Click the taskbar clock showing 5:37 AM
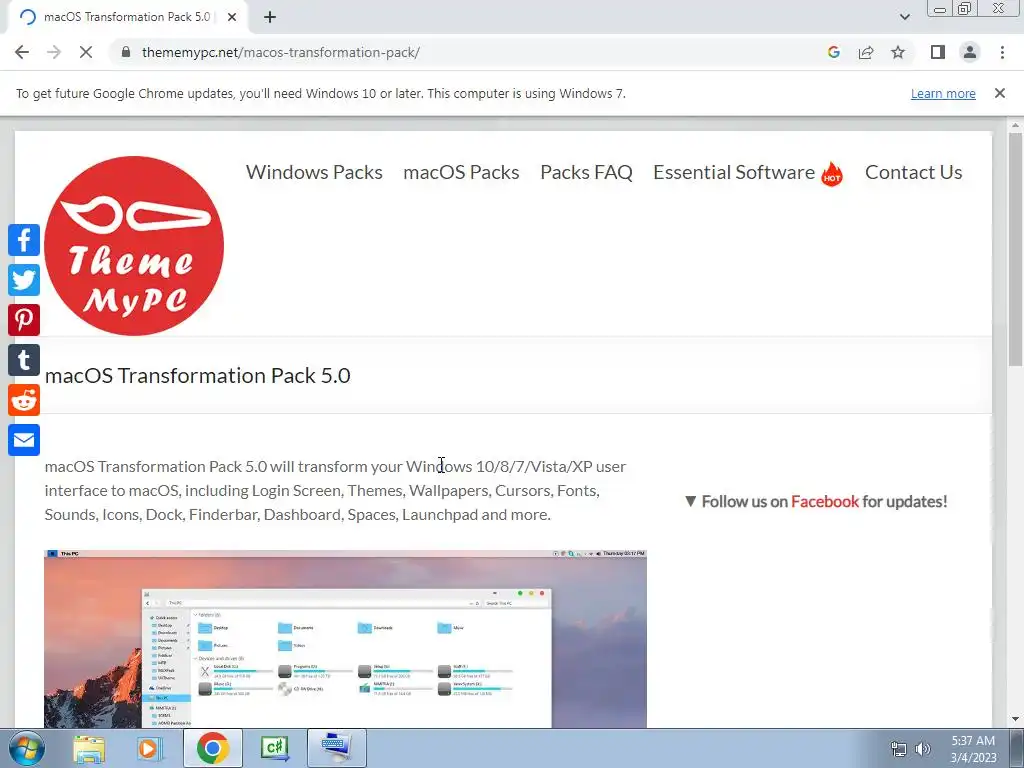The height and width of the screenshot is (768, 1024). point(973,749)
